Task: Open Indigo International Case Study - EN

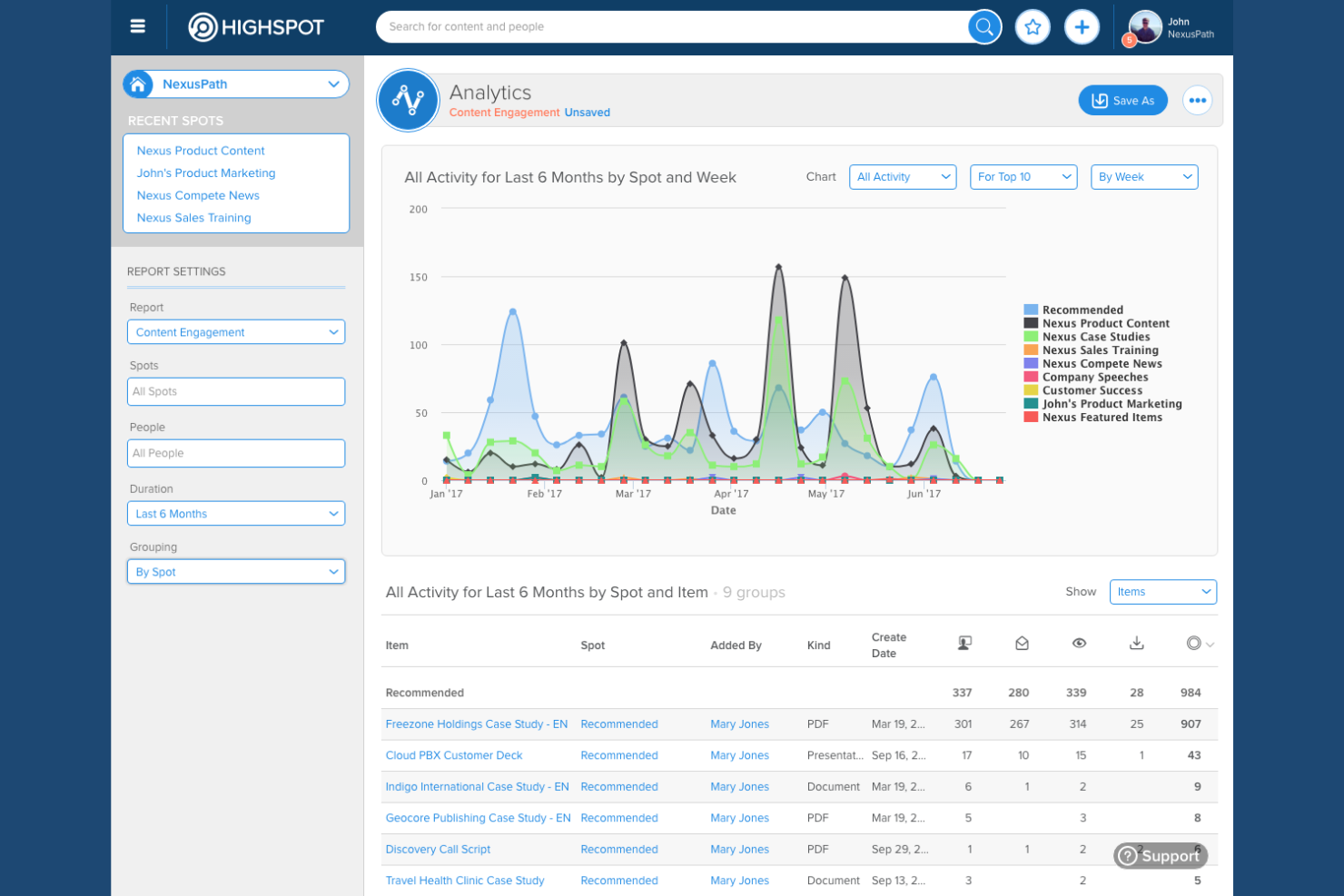Action: (478, 787)
